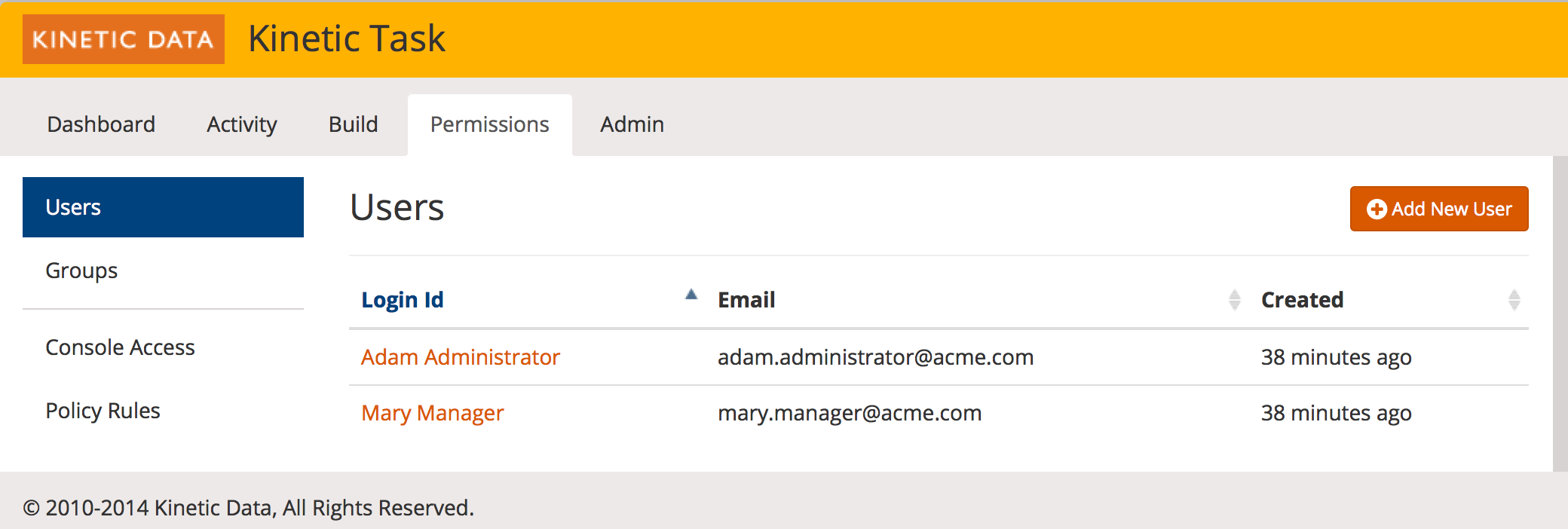Click Adam Administrator's created time cell

(x=1336, y=357)
